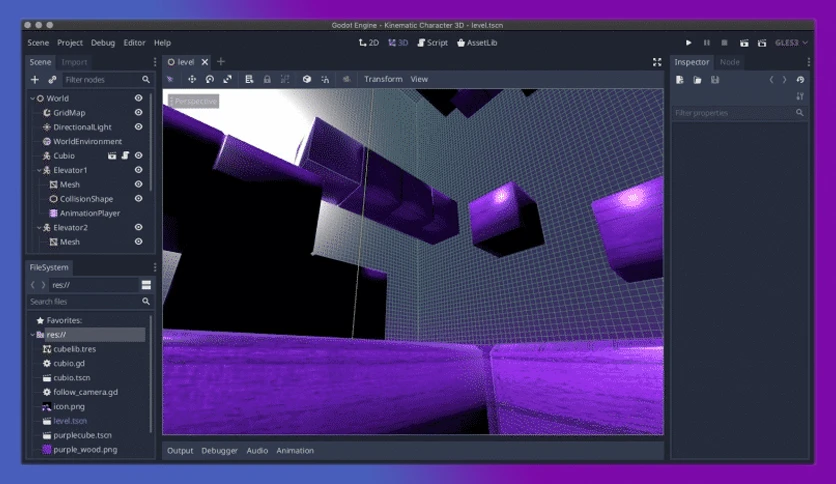Hide the Elevator1 node
The image size is (836, 484).
pos(139,170)
